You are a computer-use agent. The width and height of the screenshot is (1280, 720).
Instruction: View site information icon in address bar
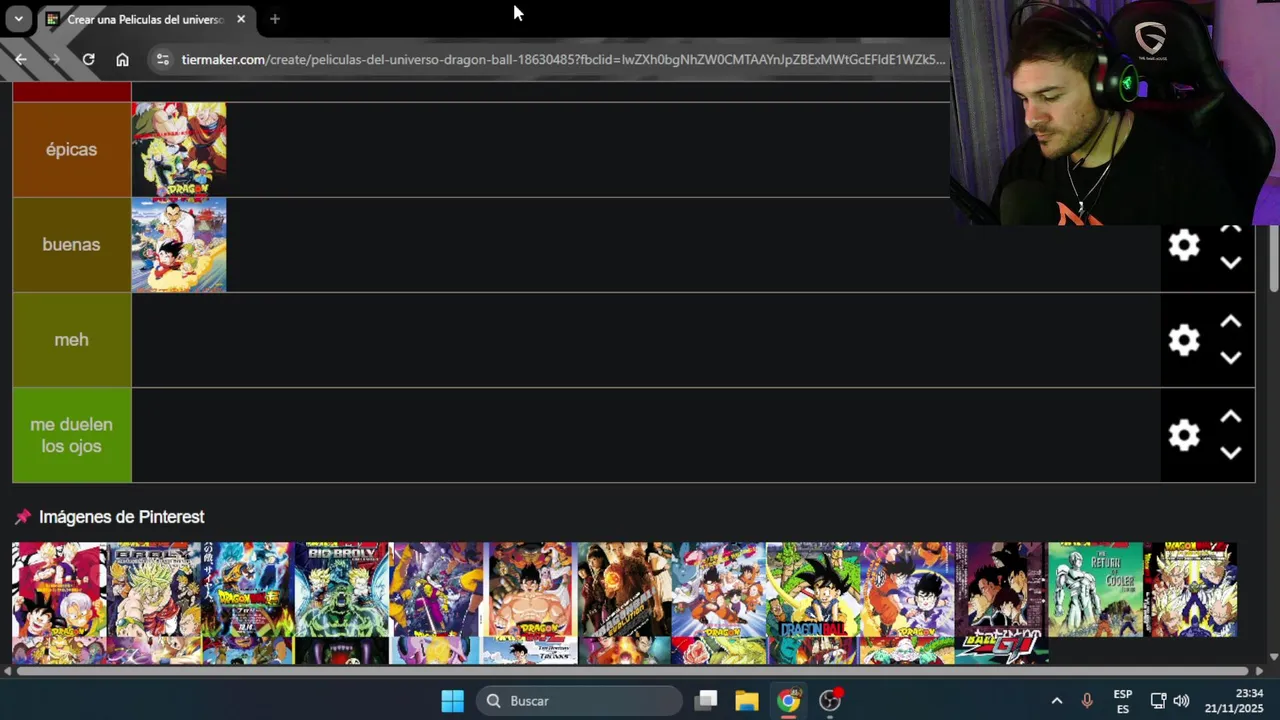pyautogui.click(x=163, y=59)
